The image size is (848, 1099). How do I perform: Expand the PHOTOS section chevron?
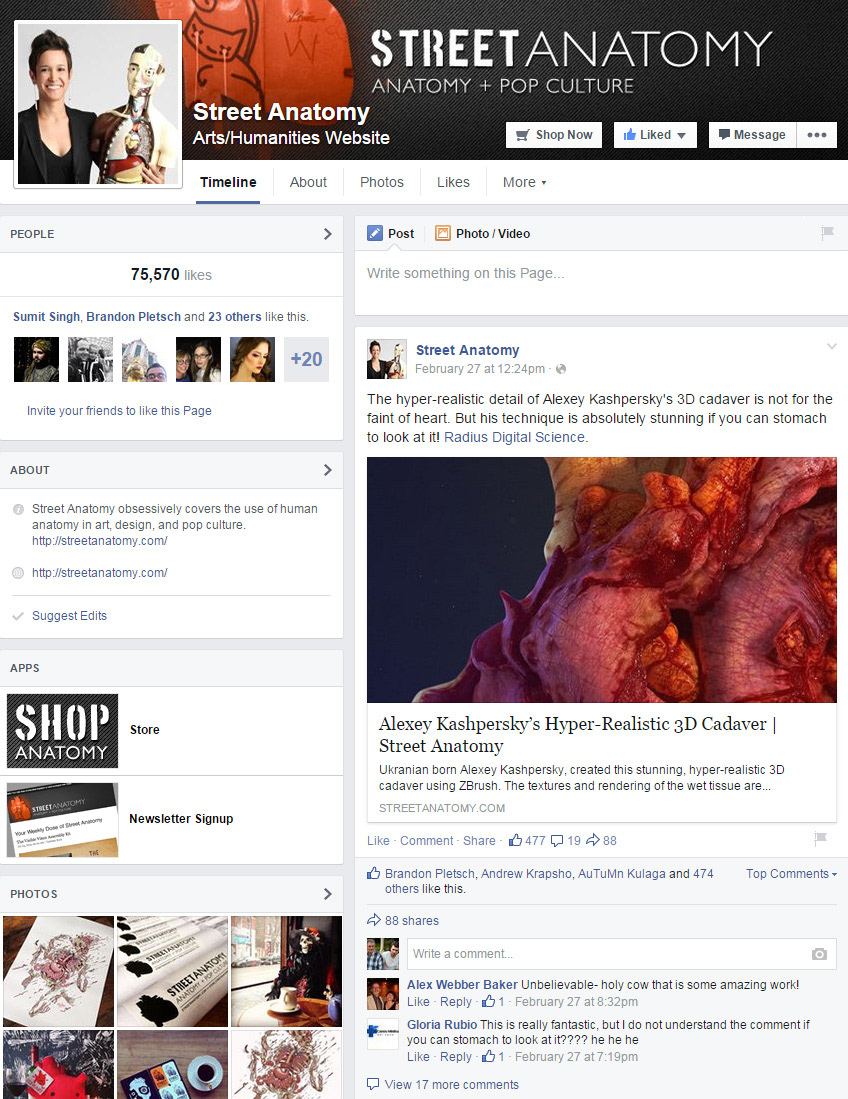pos(327,894)
